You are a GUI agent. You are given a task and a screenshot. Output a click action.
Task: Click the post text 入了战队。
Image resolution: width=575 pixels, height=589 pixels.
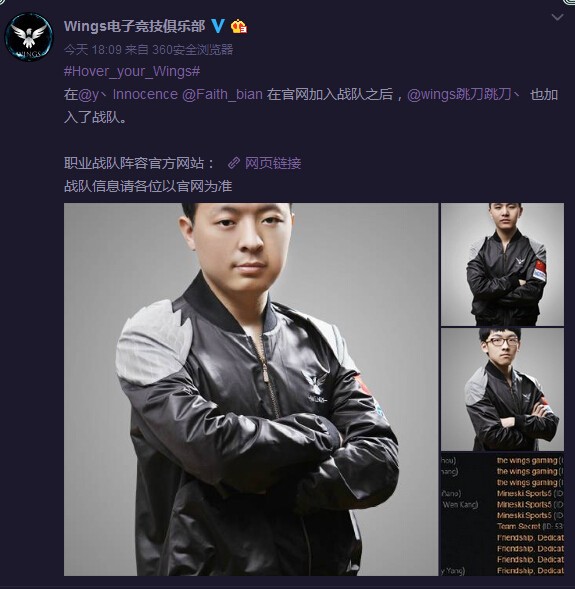click(x=95, y=118)
